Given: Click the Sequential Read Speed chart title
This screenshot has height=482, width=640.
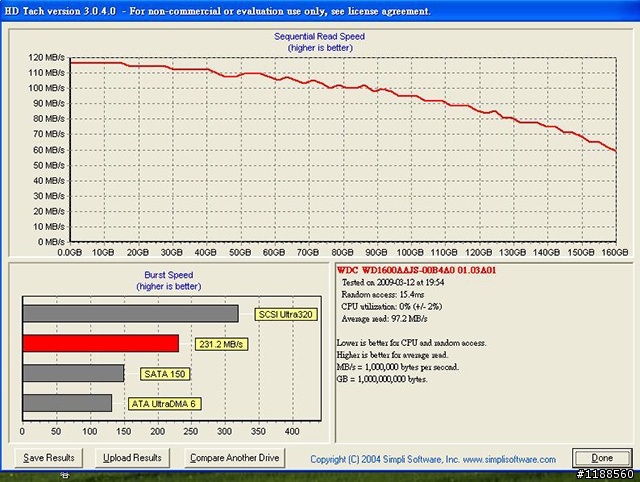Looking at the screenshot, I should 320,36.
